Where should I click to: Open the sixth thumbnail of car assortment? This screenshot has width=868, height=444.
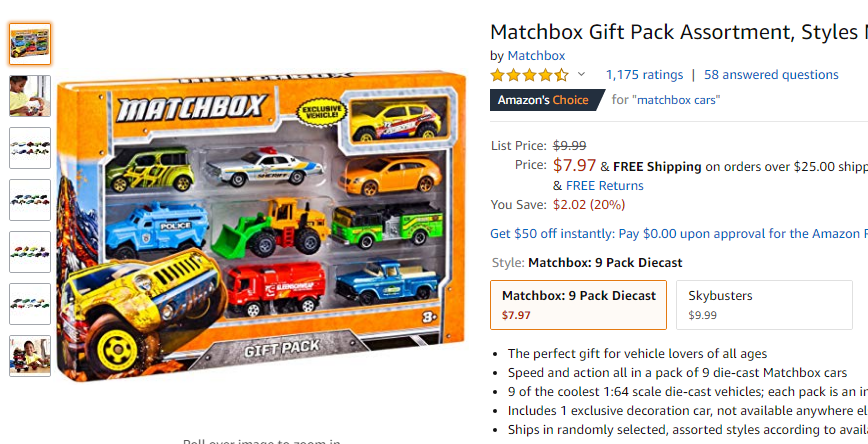coord(30,304)
